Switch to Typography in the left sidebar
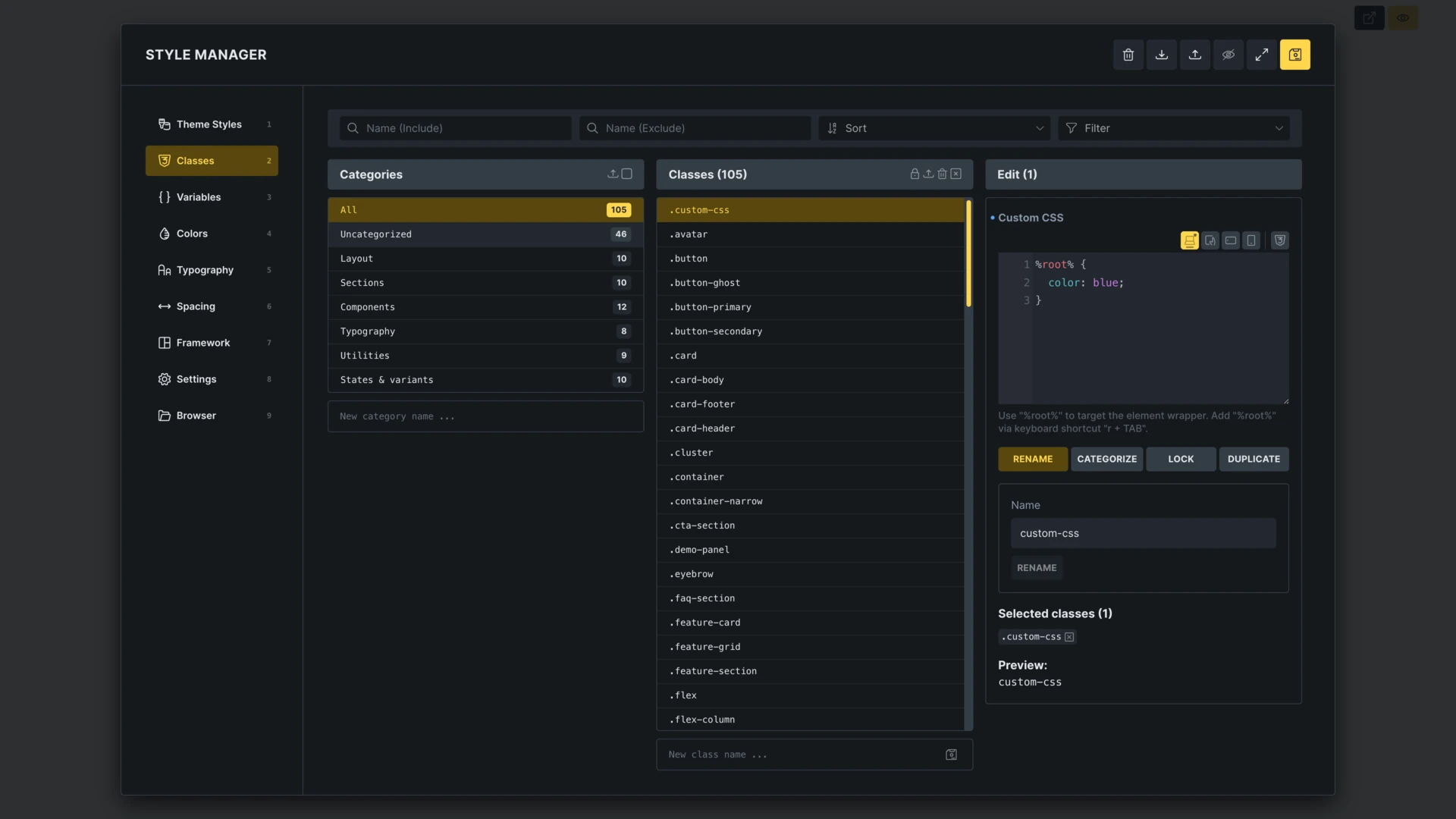The height and width of the screenshot is (819, 1456). point(212,270)
